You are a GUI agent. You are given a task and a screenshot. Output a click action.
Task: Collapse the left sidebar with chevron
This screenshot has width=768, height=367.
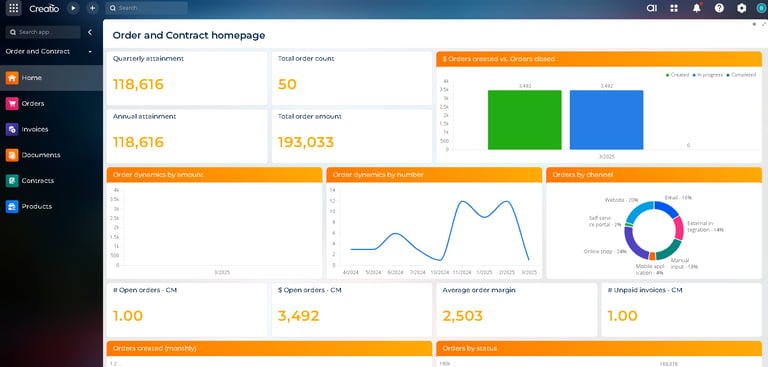90,32
